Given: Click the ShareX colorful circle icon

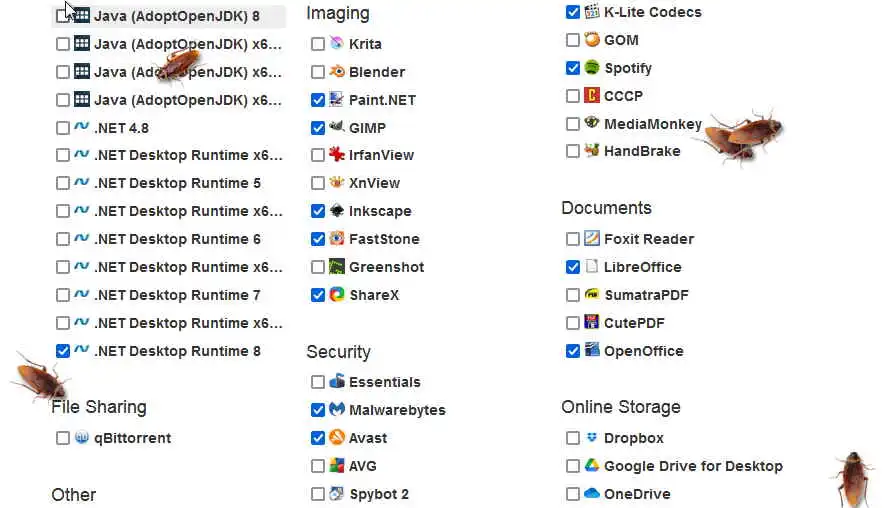Looking at the screenshot, I should (x=337, y=294).
